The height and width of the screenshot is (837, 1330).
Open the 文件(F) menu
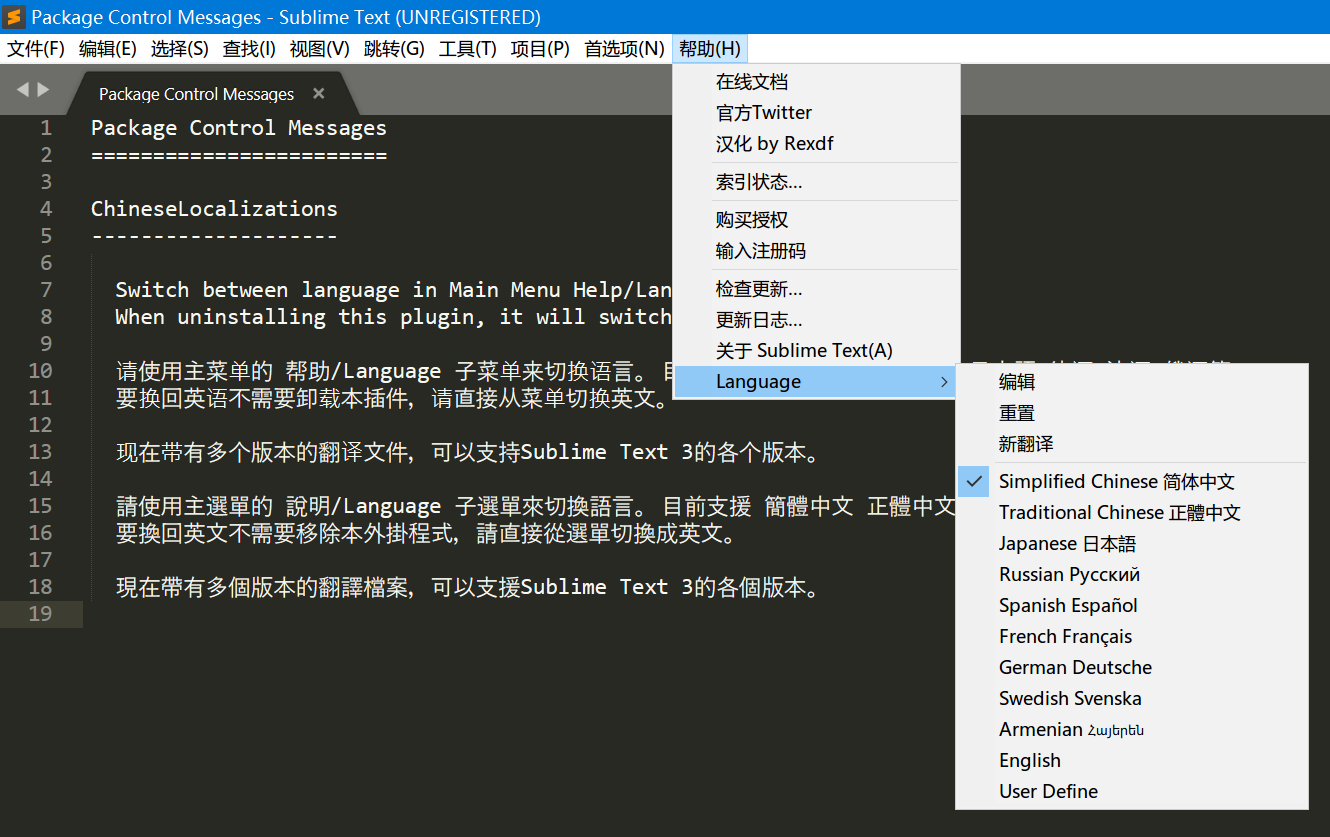pyautogui.click(x=35, y=47)
